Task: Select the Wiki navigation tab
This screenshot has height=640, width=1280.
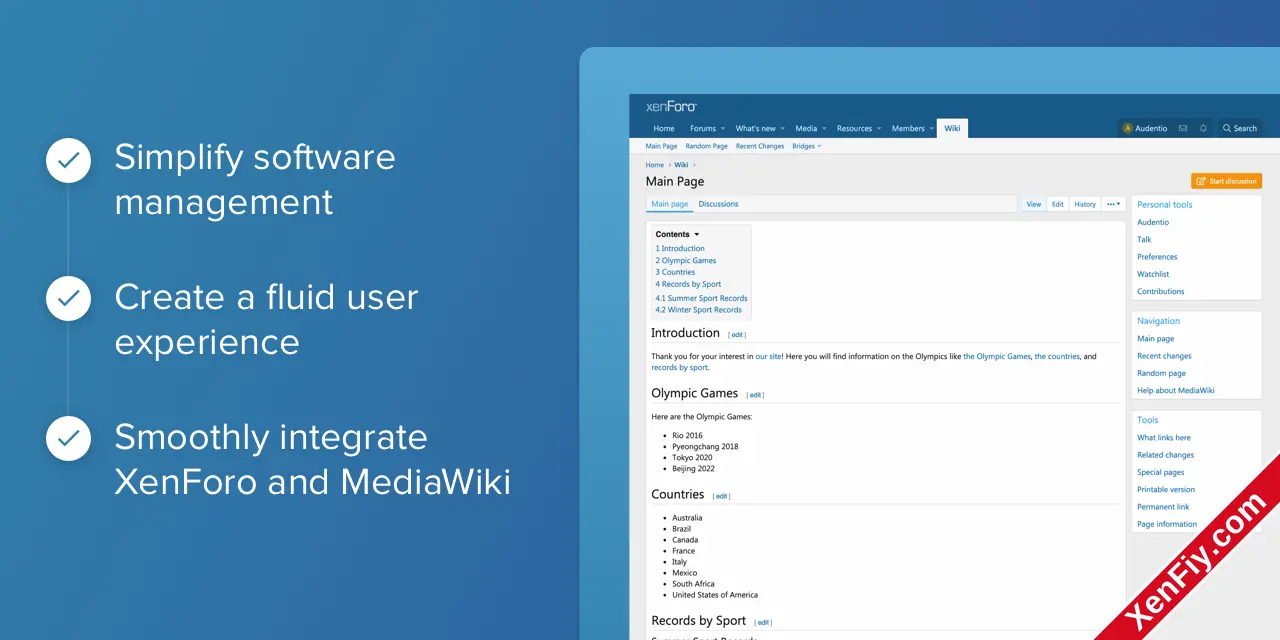Action: [952, 128]
